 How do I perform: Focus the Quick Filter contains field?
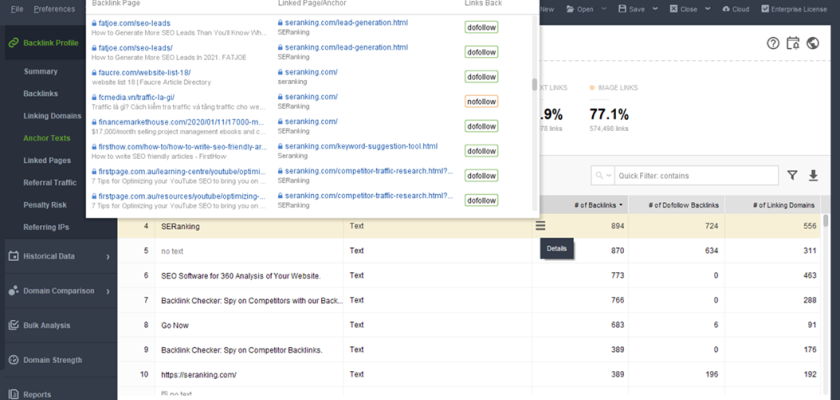click(696, 176)
